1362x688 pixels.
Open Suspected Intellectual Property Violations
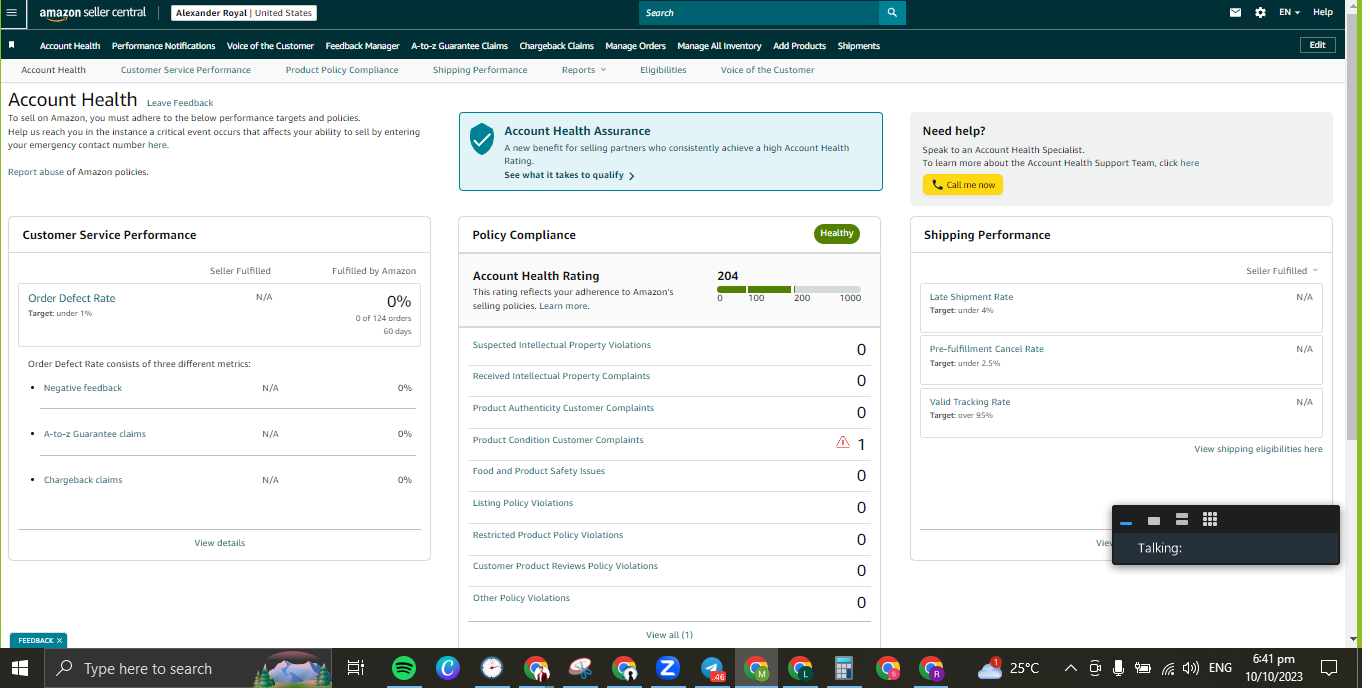(x=561, y=345)
